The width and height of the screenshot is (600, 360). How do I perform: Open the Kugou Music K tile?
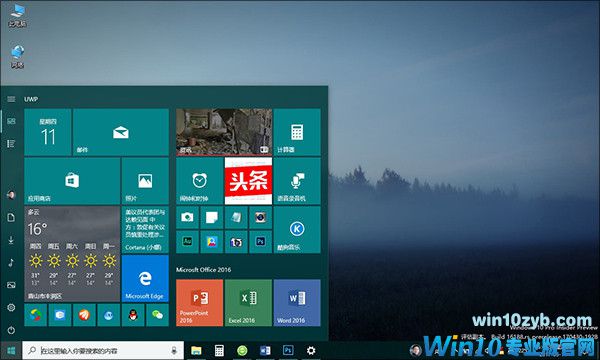[x=297, y=230]
